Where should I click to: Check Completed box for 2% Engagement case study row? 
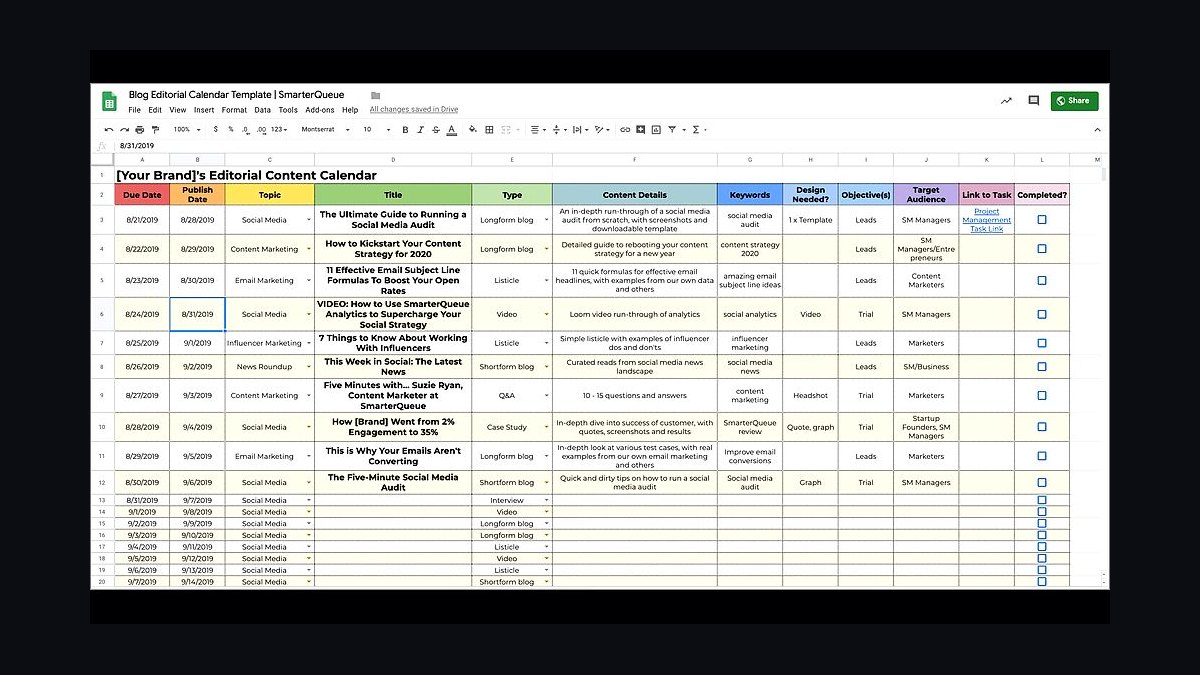point(1042,427)
